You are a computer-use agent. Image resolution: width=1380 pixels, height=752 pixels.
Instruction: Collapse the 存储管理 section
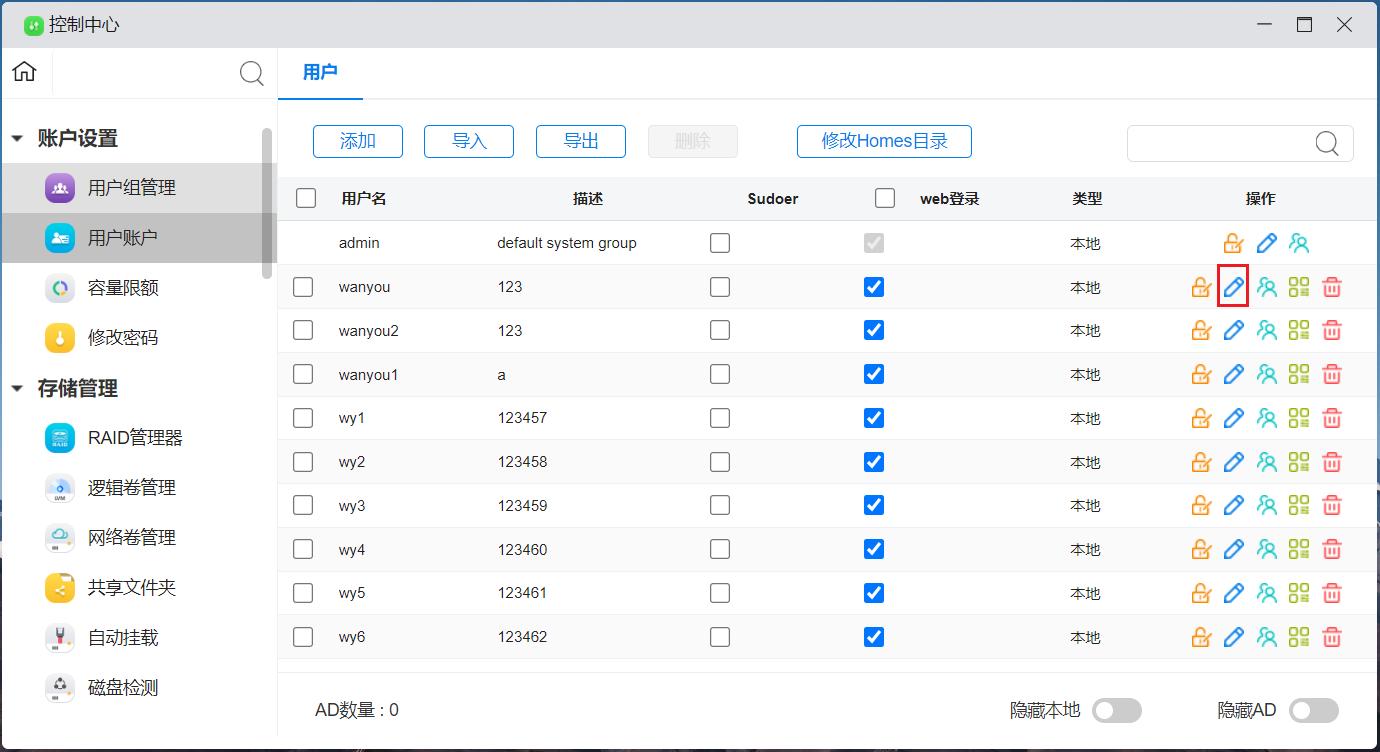pos(17,389)
